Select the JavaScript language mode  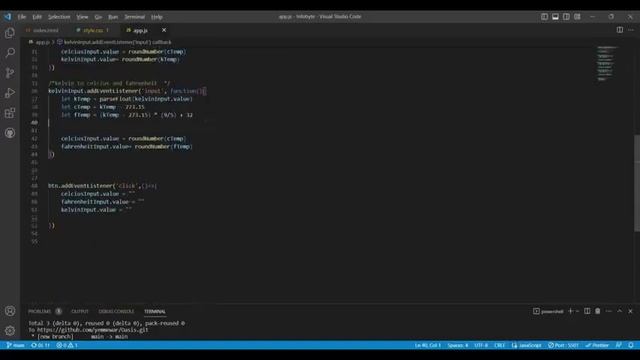[527, 345]
